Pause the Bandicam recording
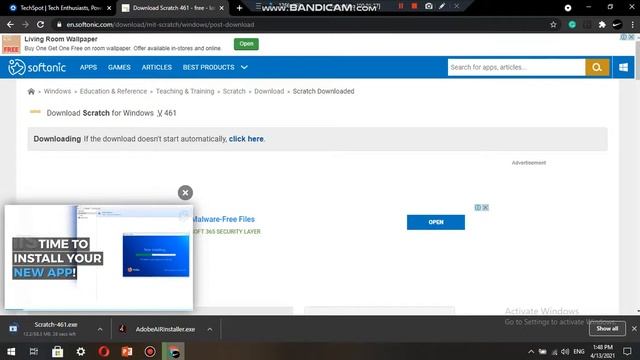 (x=401, y=6)
